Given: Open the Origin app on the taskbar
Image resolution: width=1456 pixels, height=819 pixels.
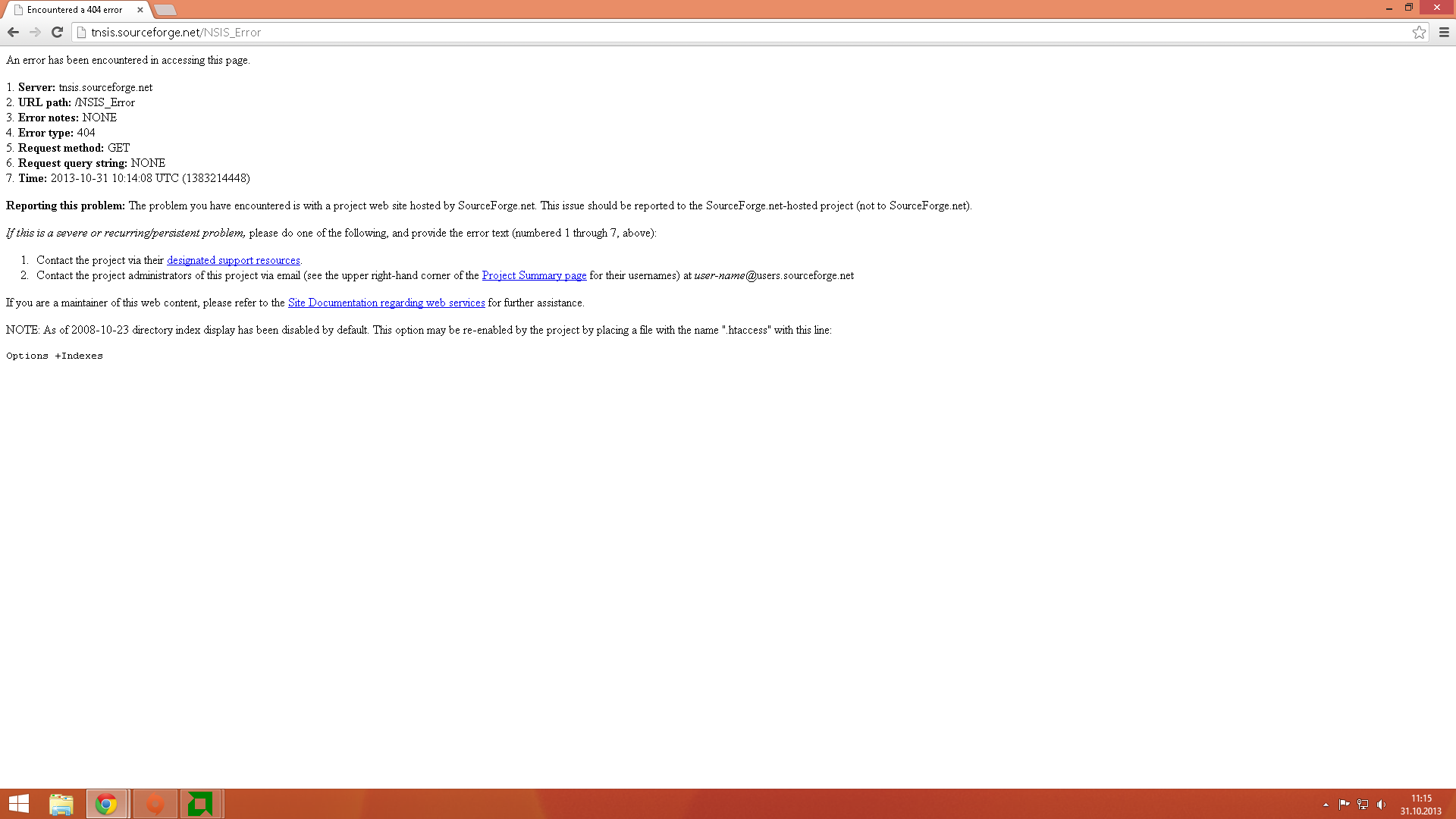Looking at the screenshot, I should pos(155,804).
